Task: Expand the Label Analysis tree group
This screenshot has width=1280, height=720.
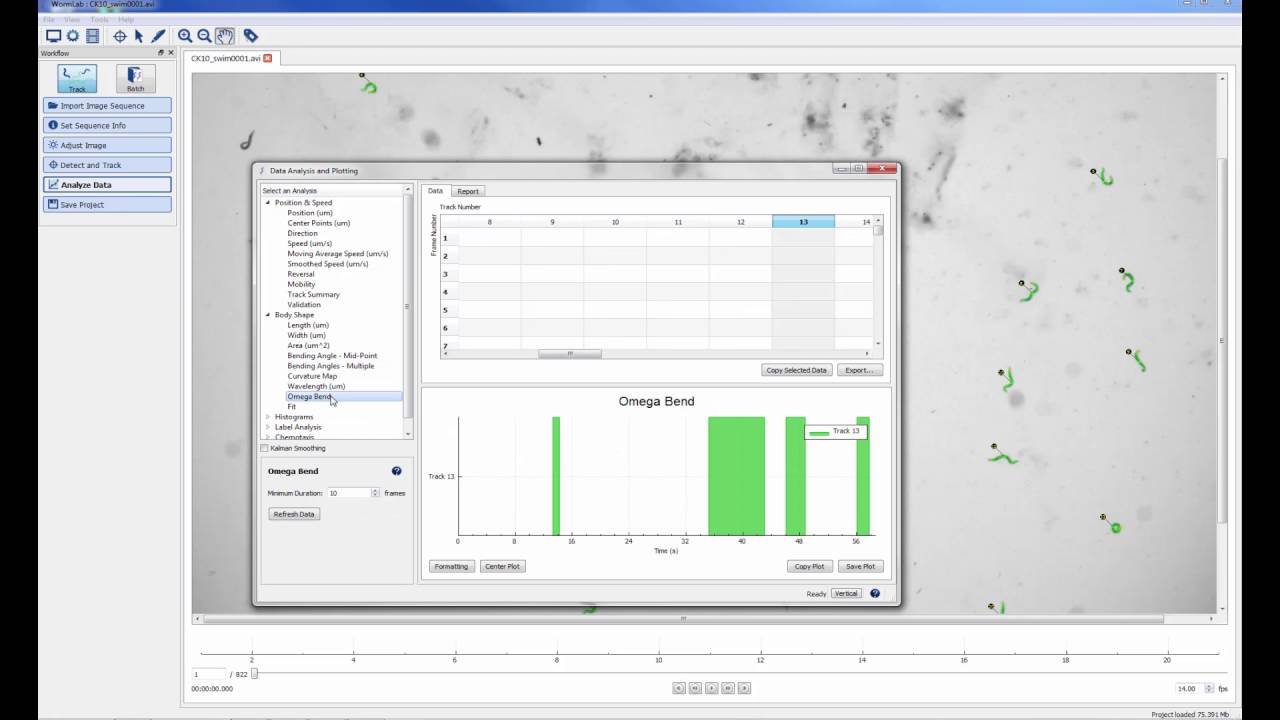Action: (x=268, y=427)
